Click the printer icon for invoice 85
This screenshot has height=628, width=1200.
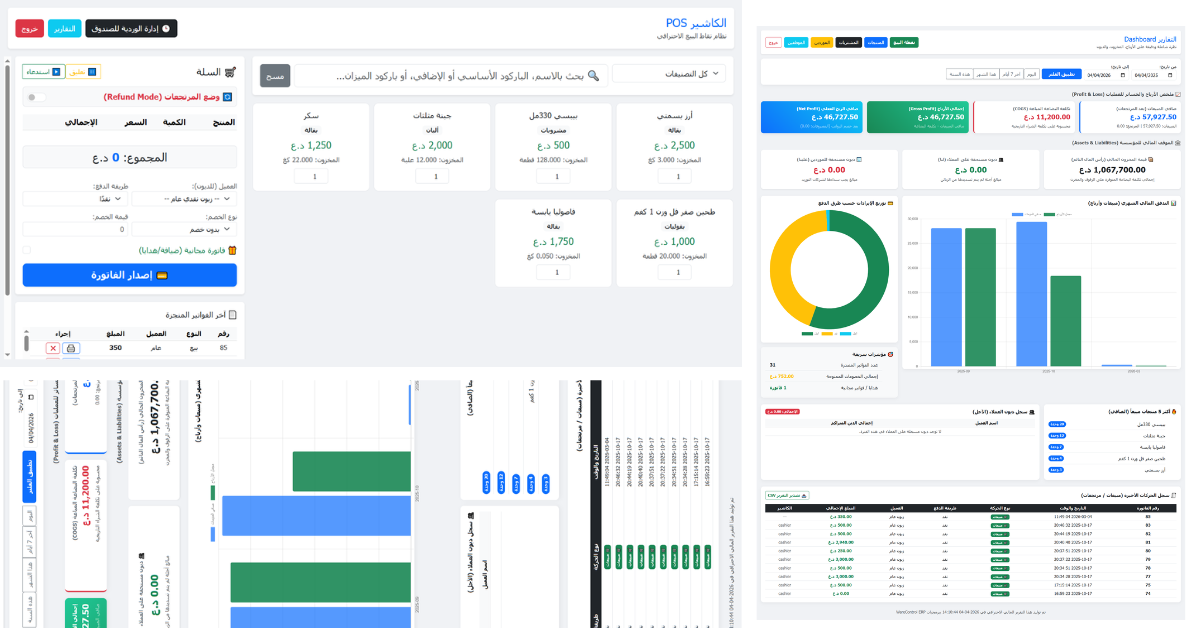pyautogui.click(x=70, y=348)
